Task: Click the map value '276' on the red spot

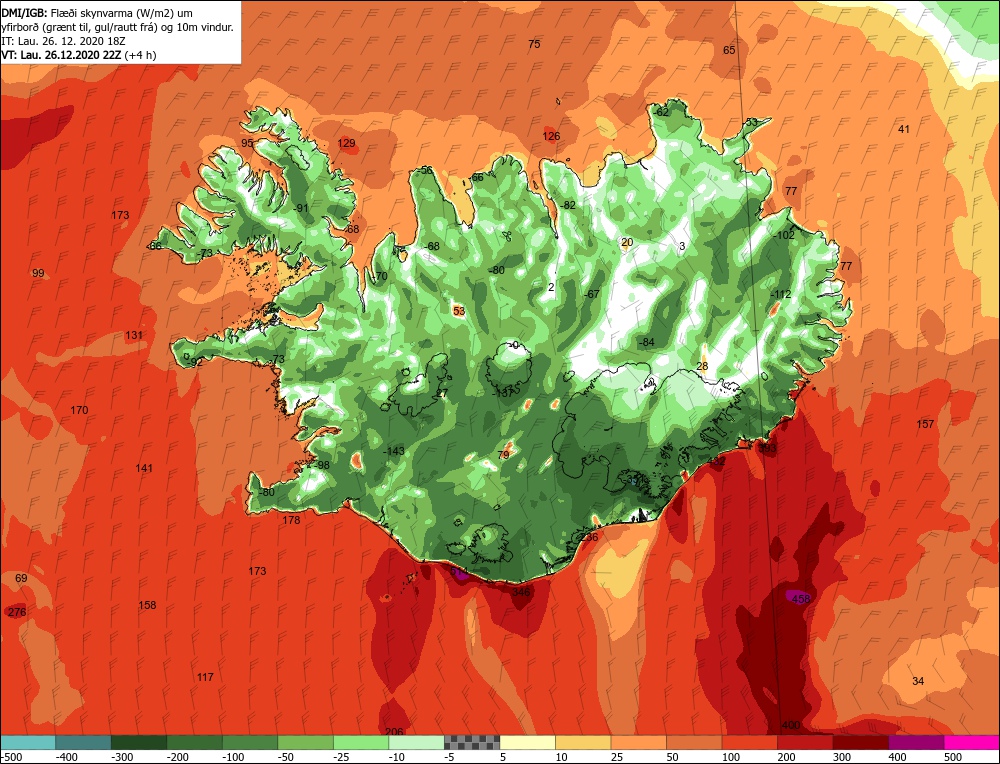Action: click(17, 612)
